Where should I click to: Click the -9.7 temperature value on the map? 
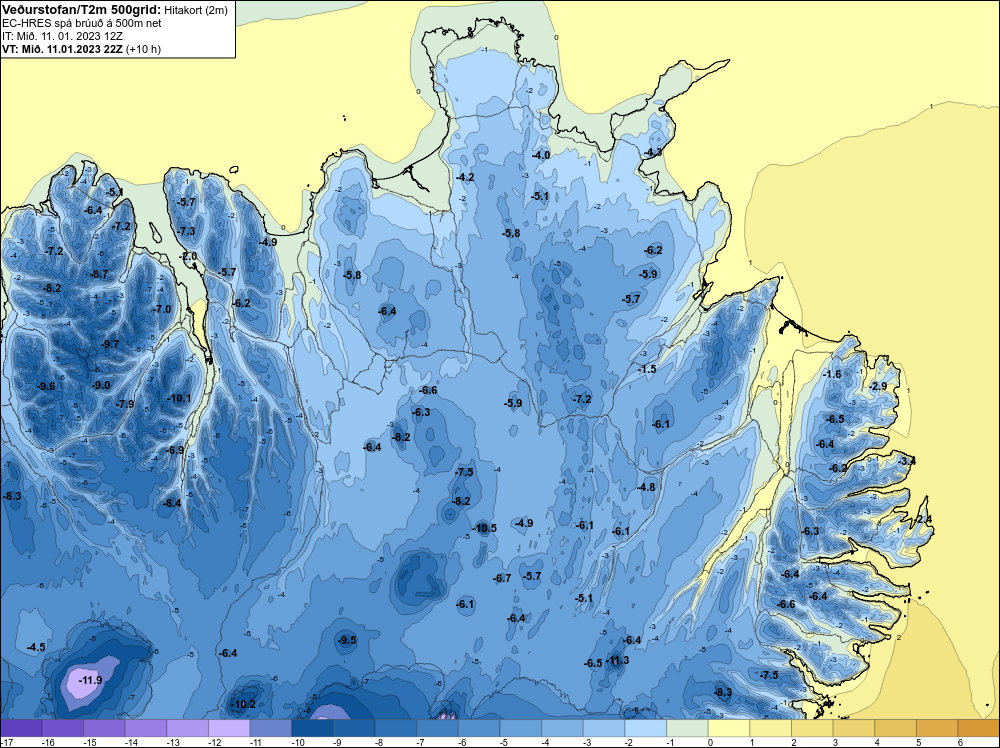pyautogui.click(x=110, y=344)
